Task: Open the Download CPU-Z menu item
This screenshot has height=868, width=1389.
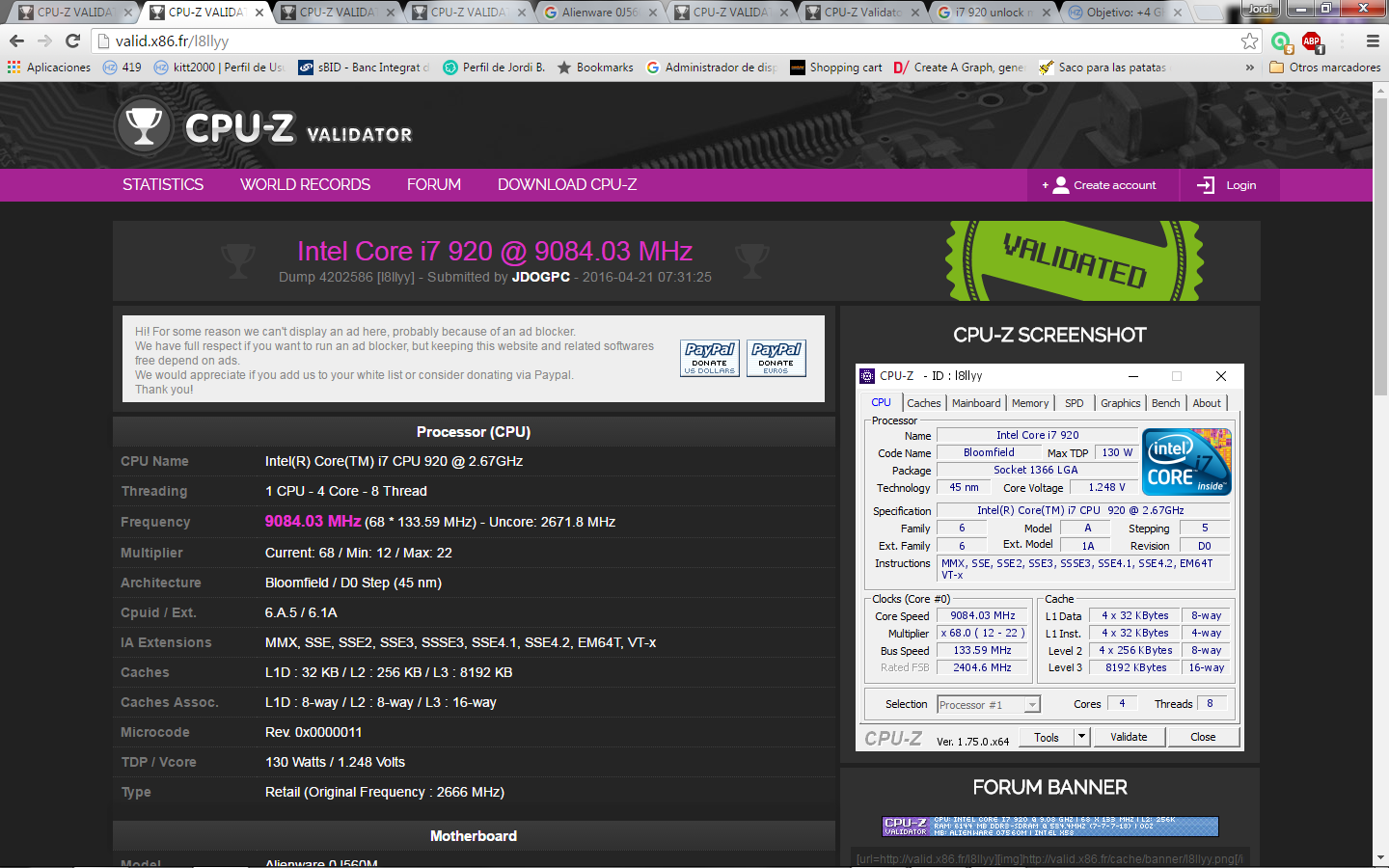Action: pos(567,185)
